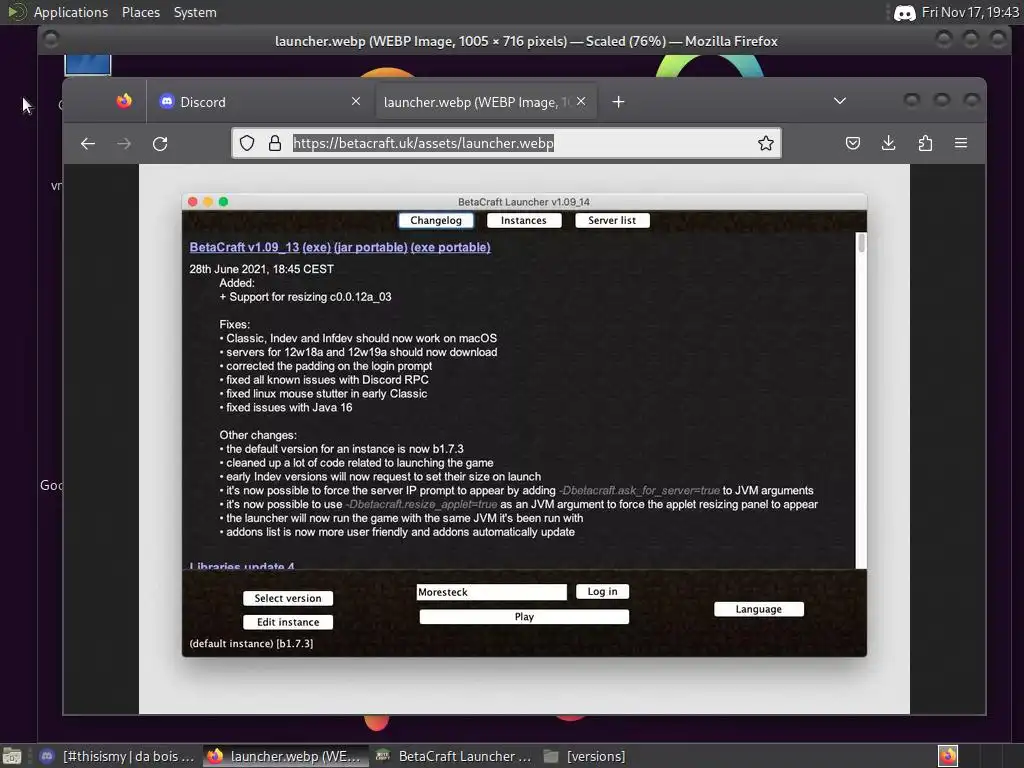Expand the list all tabs chevron
This screenshot has width=1024, height=768.
pos(840,101)
